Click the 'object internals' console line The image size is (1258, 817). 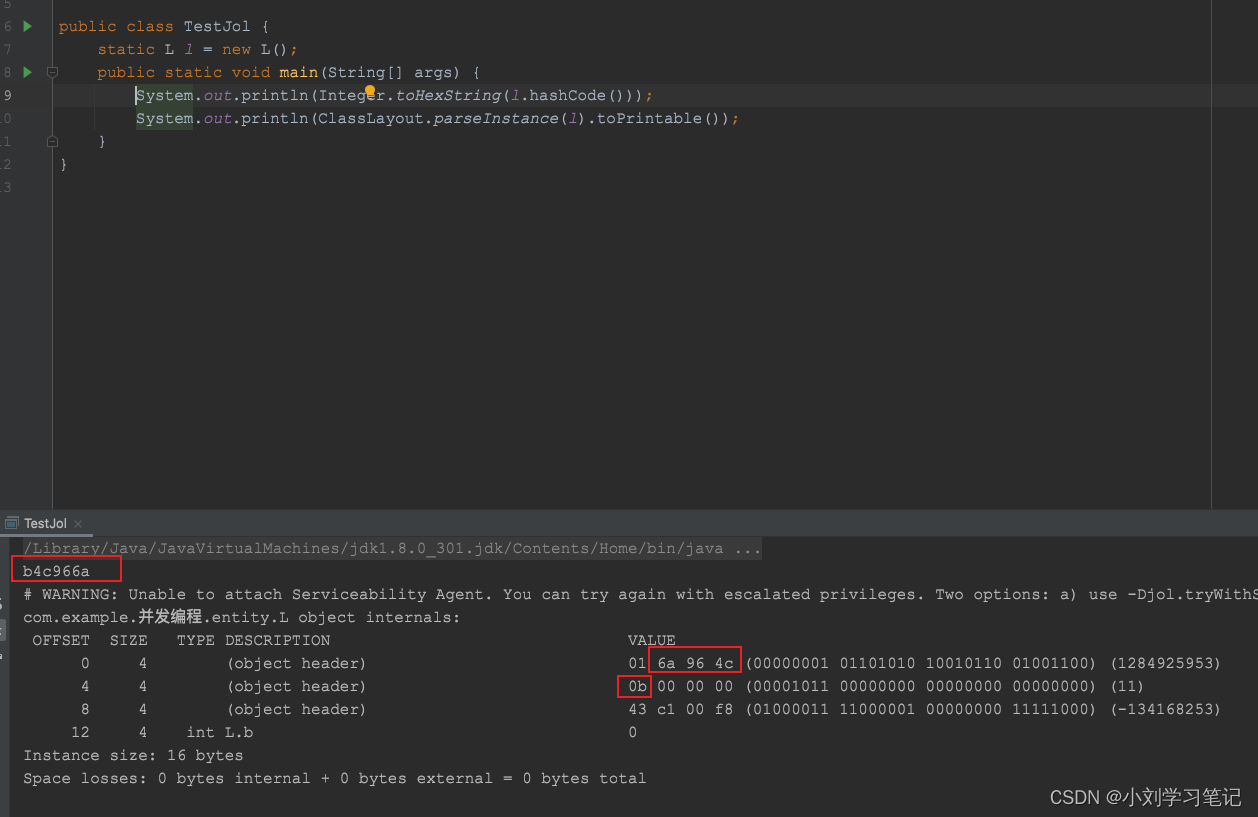[x=242, y=617]
